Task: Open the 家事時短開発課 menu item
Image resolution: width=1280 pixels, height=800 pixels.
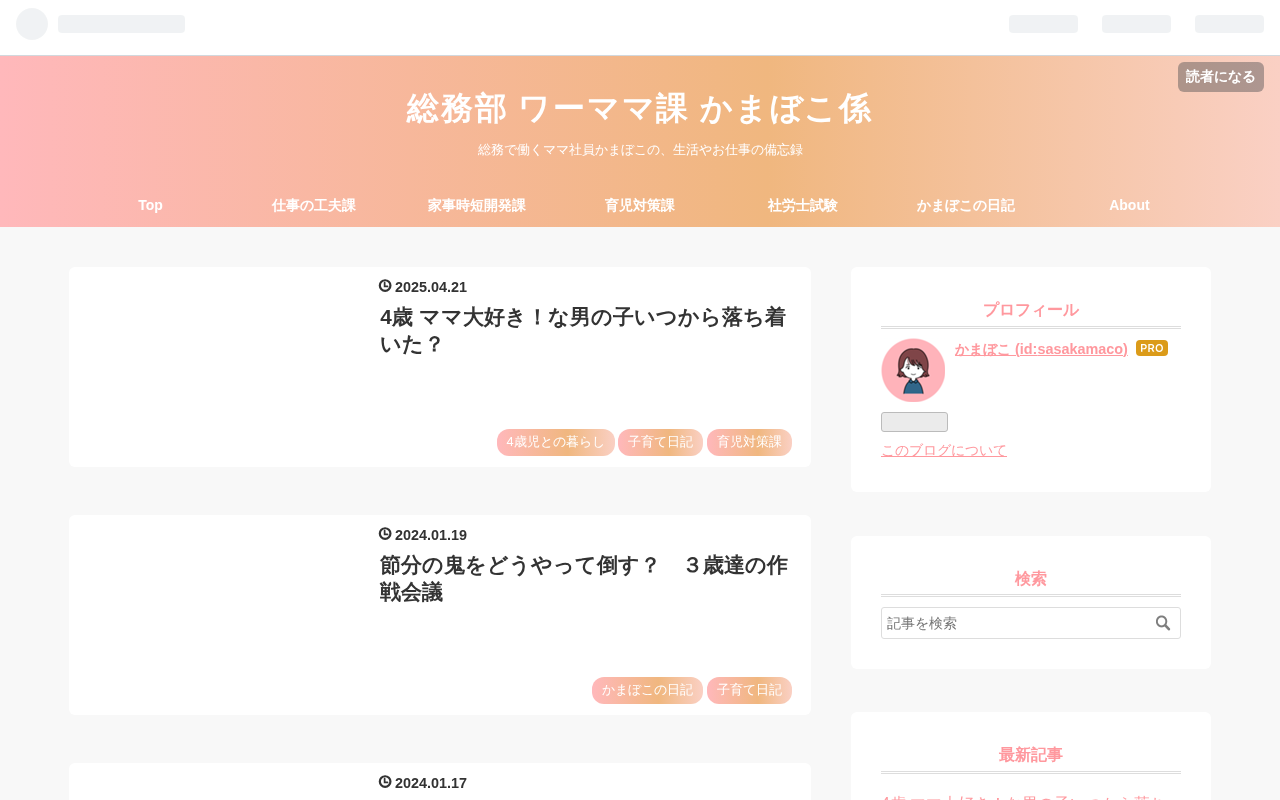Action: (x=477, y=205)
